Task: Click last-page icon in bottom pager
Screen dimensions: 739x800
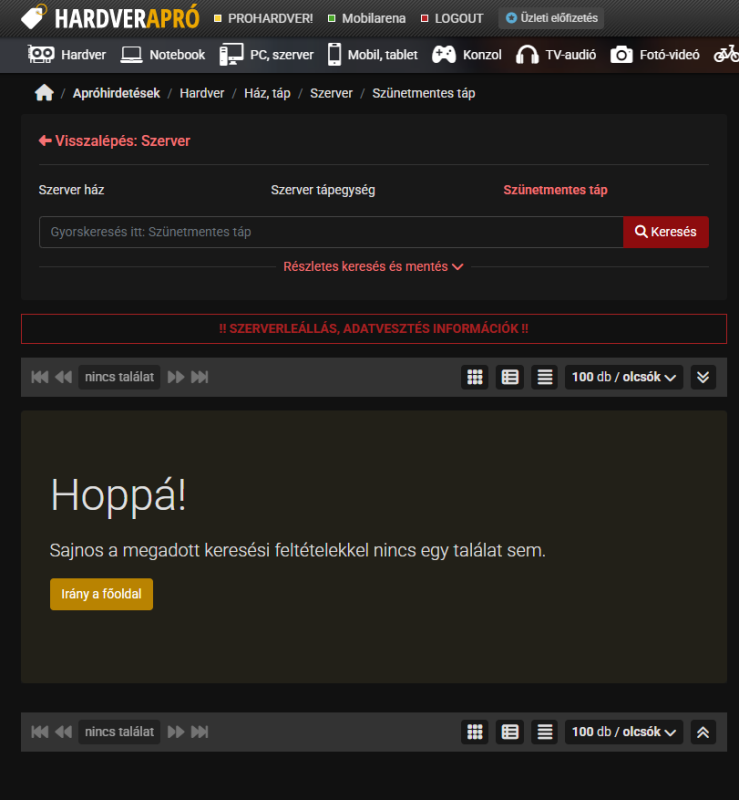Action: tap(200, 732)
